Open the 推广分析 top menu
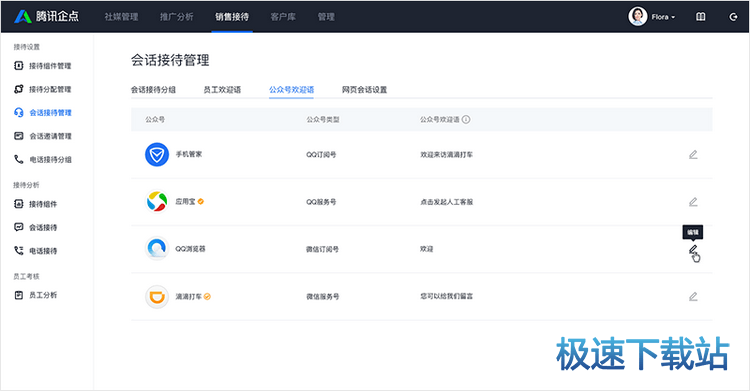 click(176, 17)
